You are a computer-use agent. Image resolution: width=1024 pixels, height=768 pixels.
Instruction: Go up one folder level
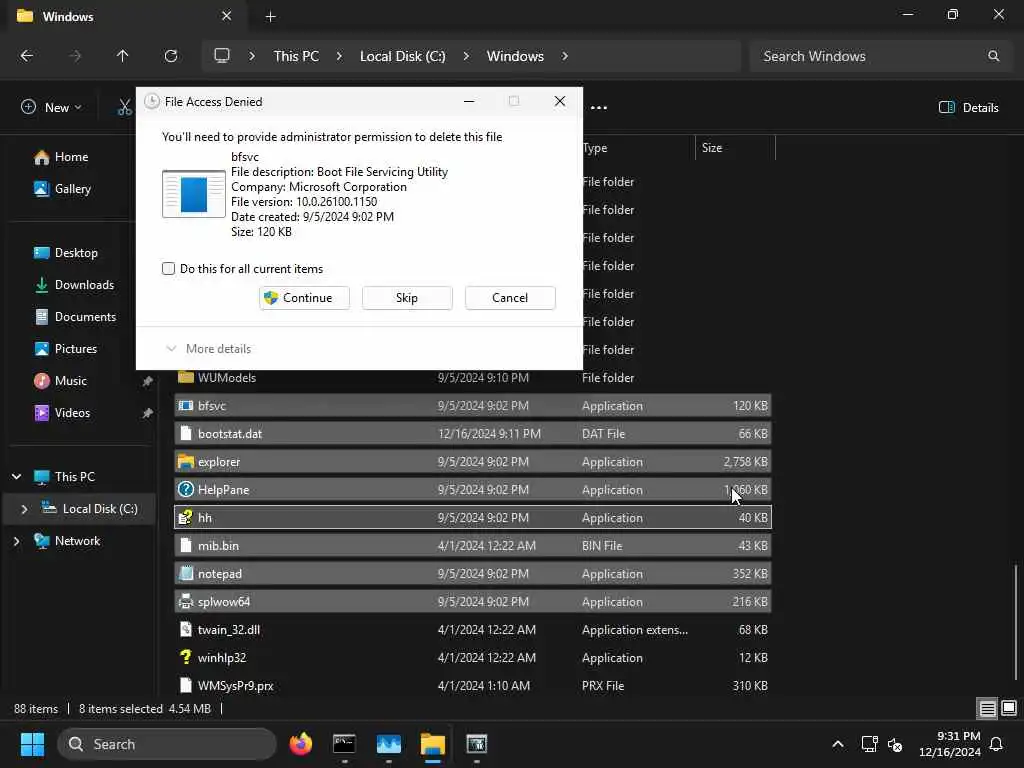click(122, 56)
